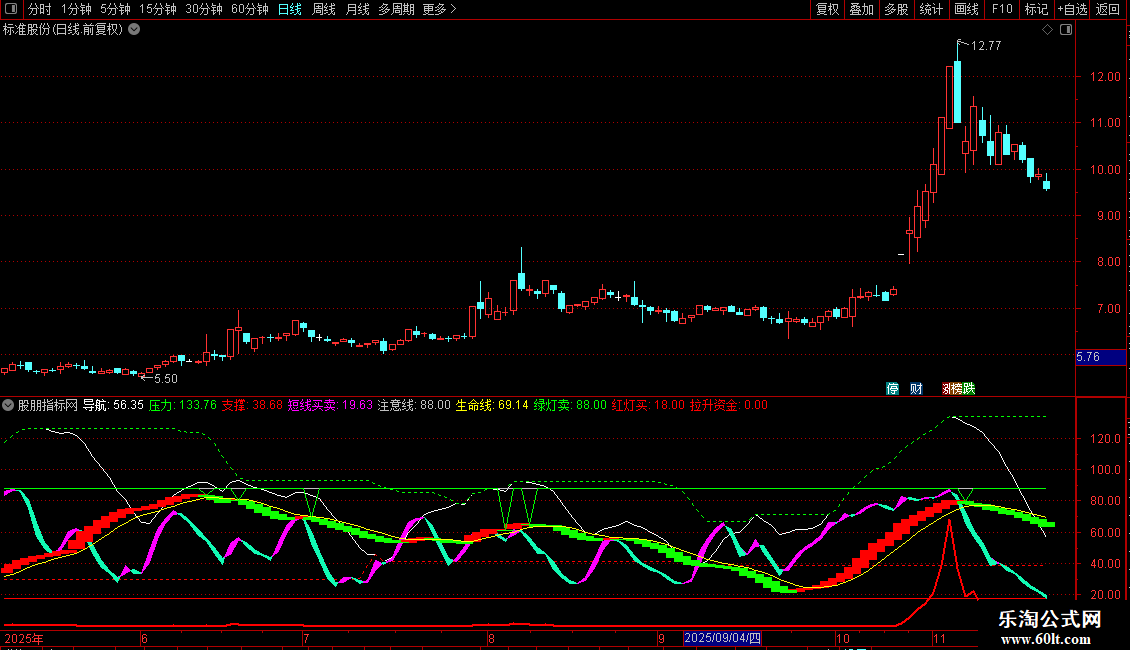Viewport: 1130px width, 650px height.
Task: Select the 日线 daily period tab
Action: (x=290, y=9)
